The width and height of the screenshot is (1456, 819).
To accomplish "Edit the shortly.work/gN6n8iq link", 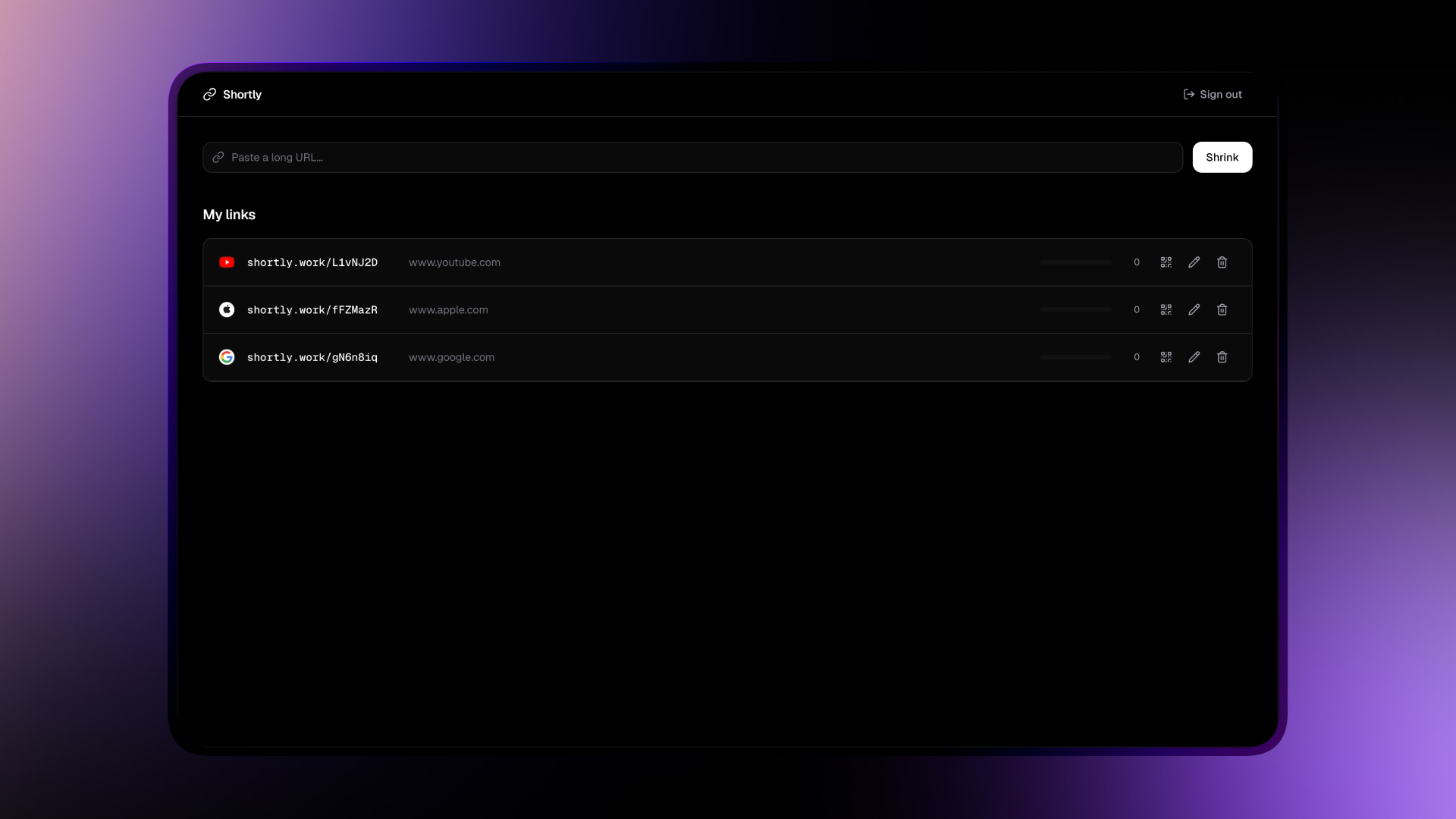I will pyautogui.click(x=1194, y=357).
